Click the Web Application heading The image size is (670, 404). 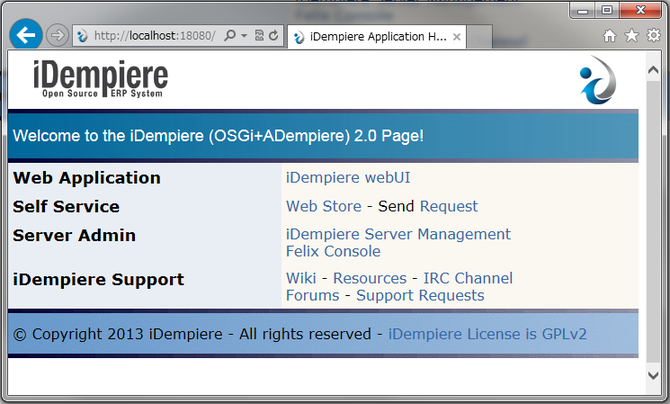point(87,178)
